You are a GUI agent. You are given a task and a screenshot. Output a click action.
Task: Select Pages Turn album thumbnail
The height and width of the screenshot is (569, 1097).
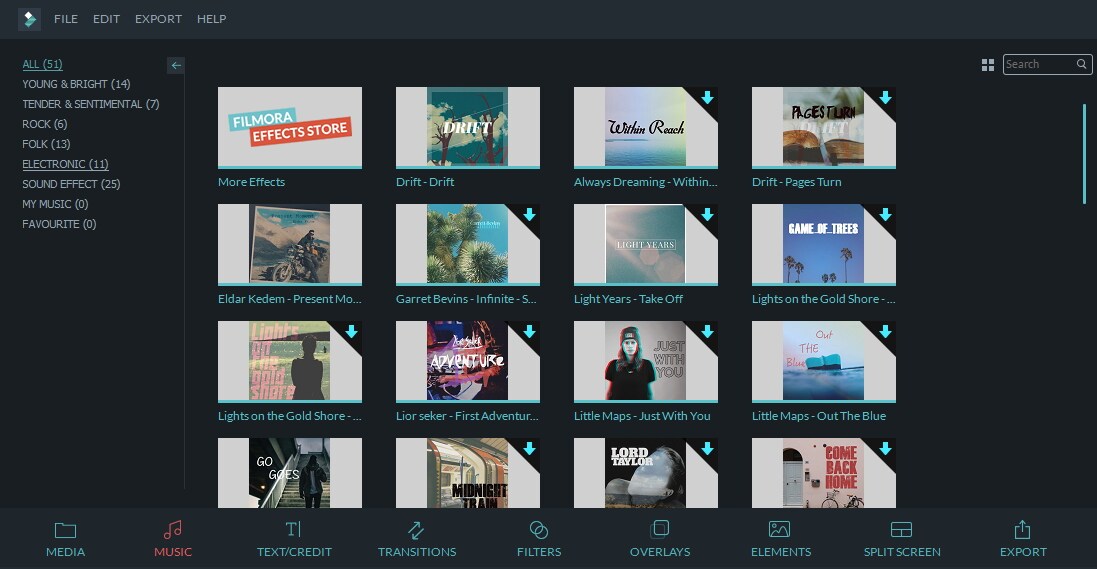tap(823, 127)
